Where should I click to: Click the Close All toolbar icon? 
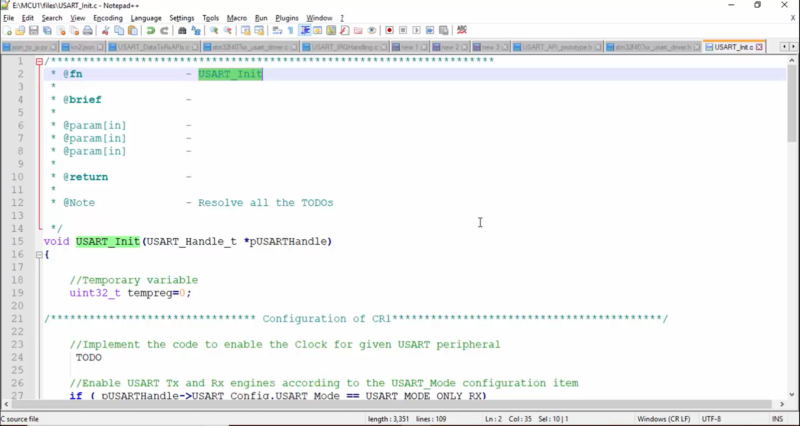point(74,31)
